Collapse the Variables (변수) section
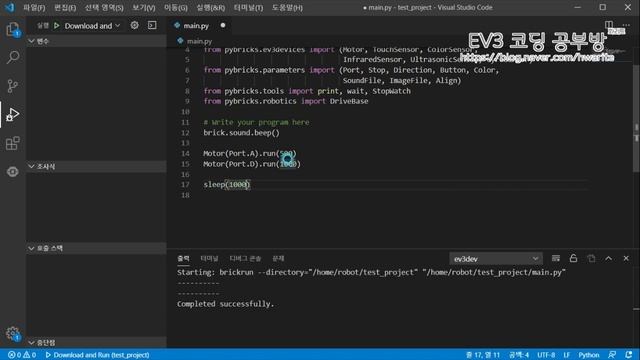 96,41
